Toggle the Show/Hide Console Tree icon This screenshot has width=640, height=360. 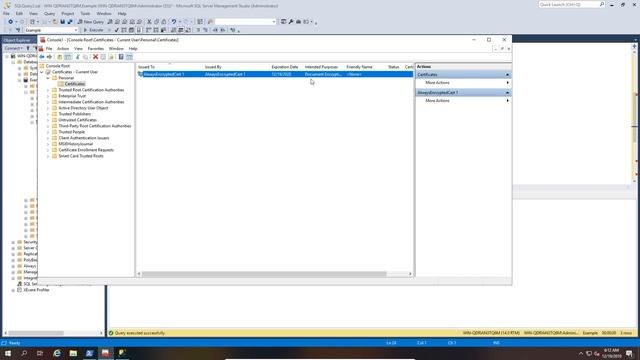coord(68,57)
